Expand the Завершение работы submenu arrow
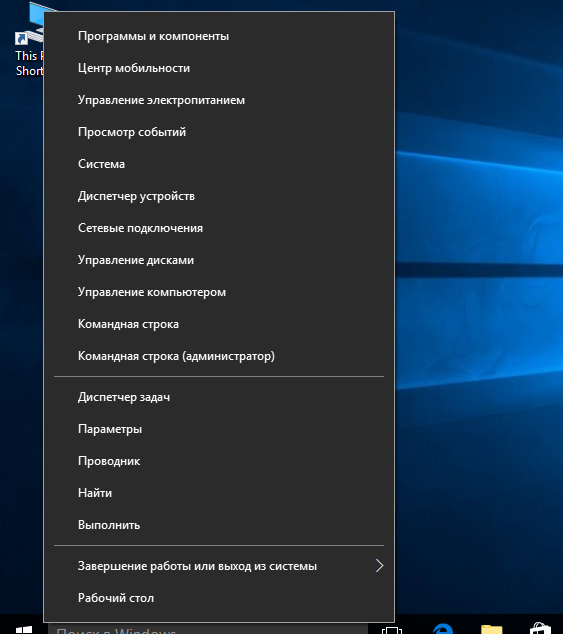This screenshot has height=634, width=563. pos(379,566)
